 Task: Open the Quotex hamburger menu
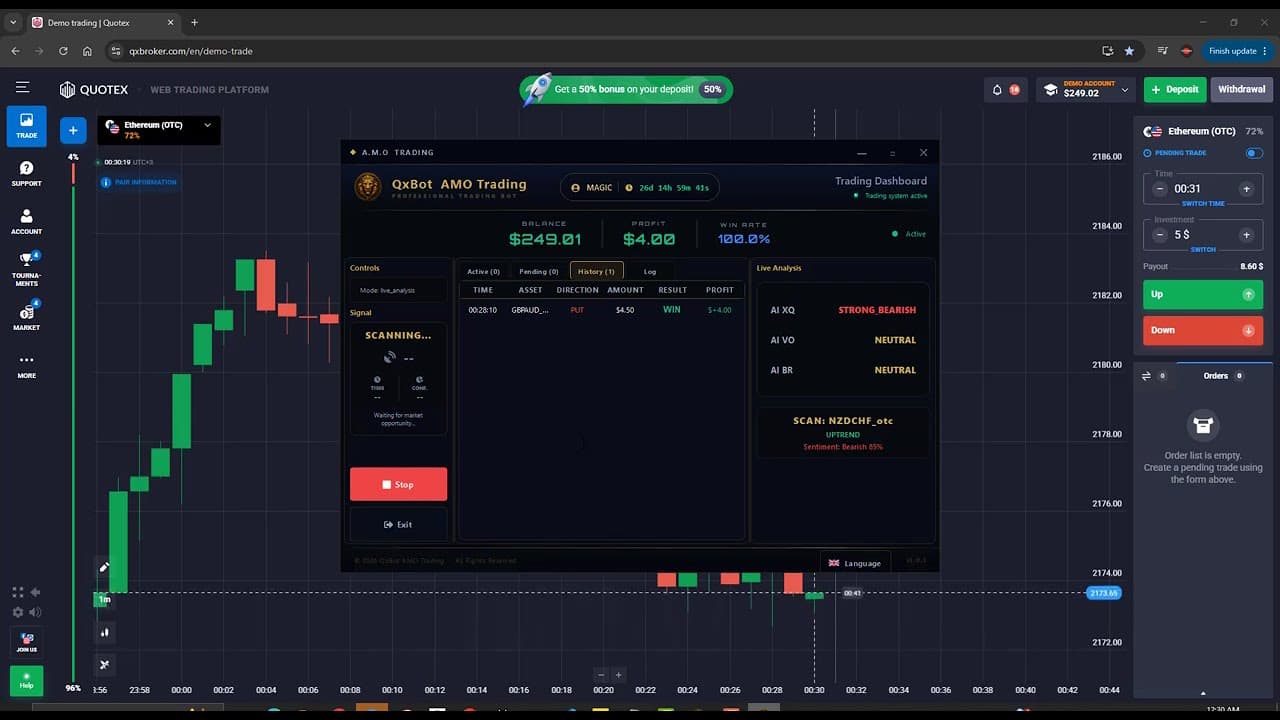(22, 88)
